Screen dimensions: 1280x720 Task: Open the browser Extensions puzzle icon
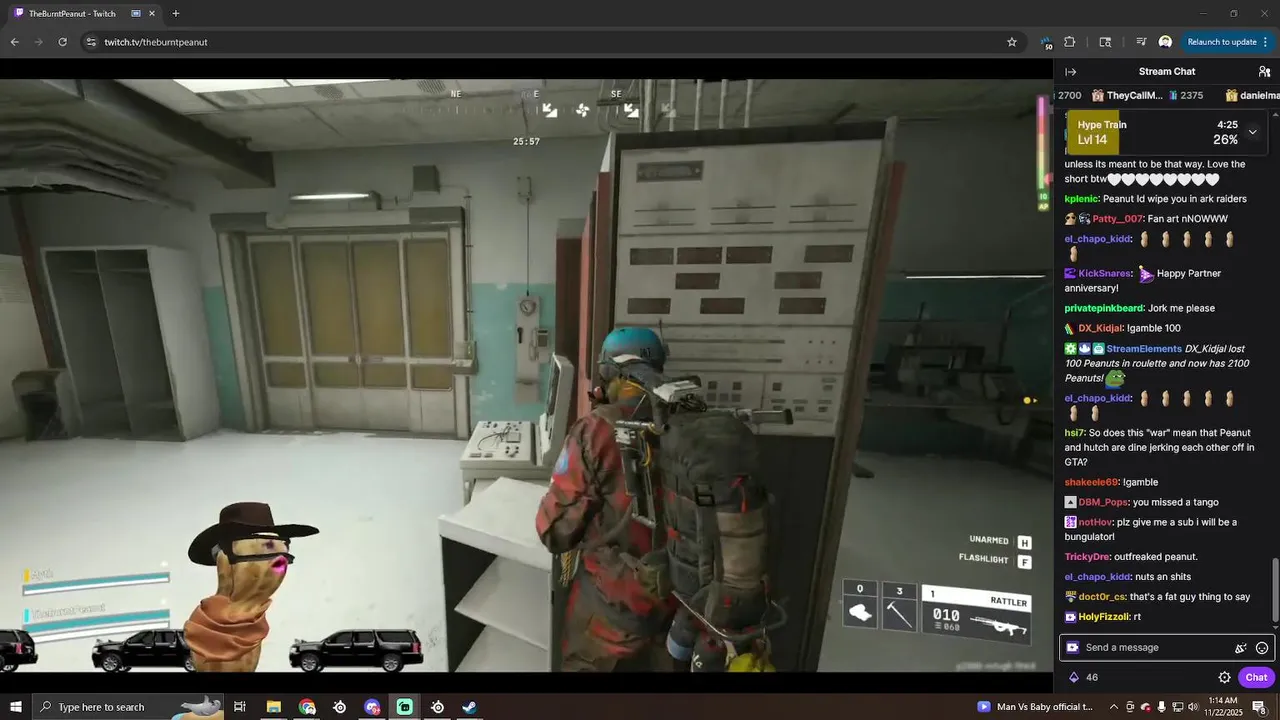click(1070, 42)
